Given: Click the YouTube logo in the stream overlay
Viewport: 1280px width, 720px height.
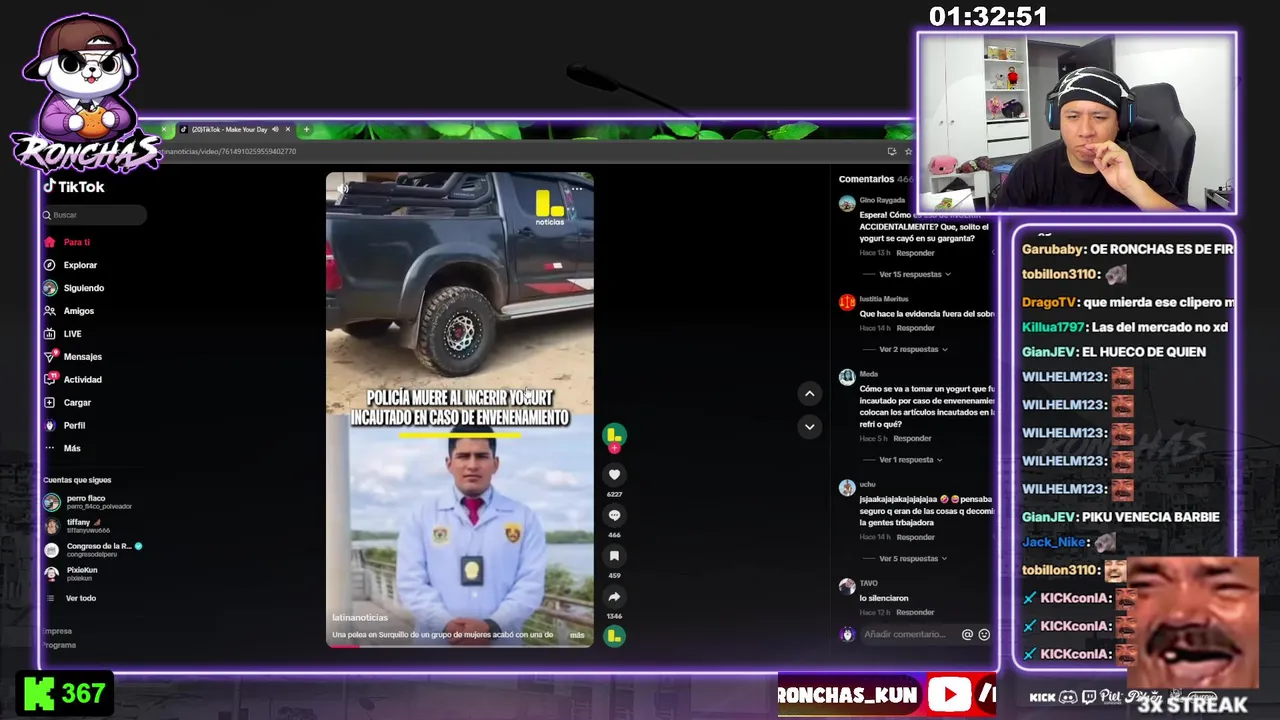Looking at the screenshot, I should (949, 695).
